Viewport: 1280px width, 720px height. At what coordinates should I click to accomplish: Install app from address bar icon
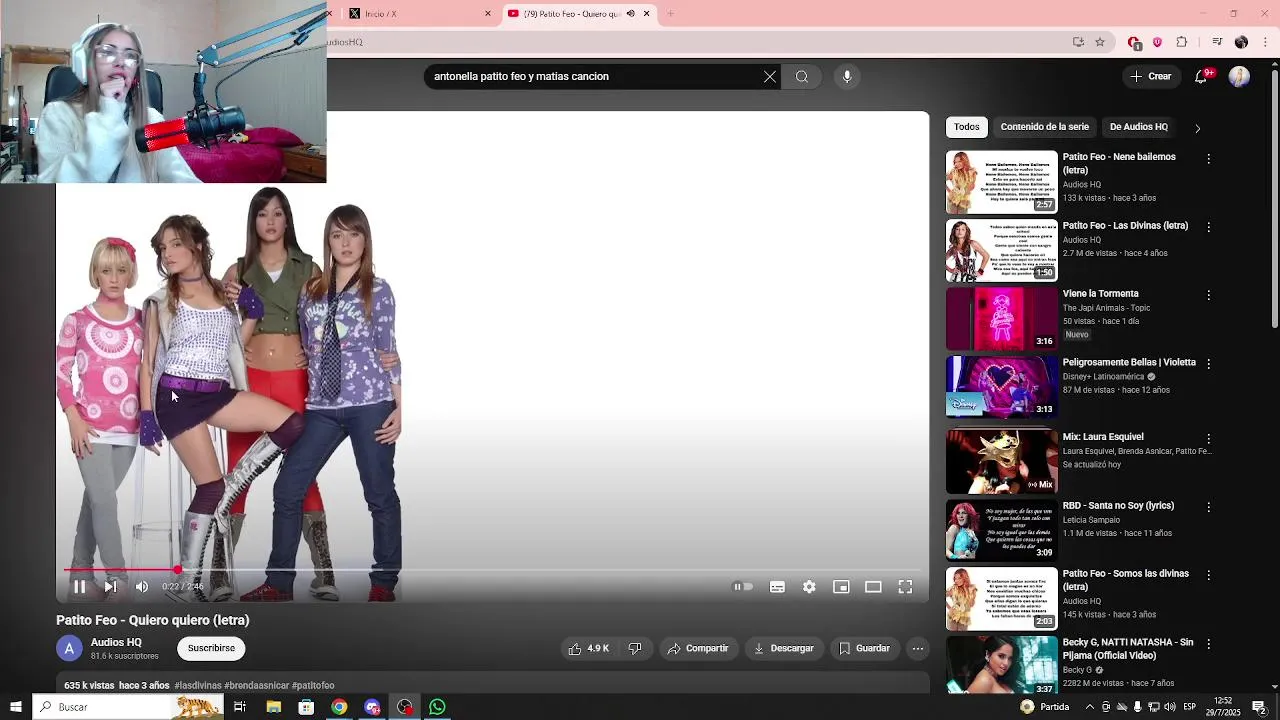coord(1078,42)
